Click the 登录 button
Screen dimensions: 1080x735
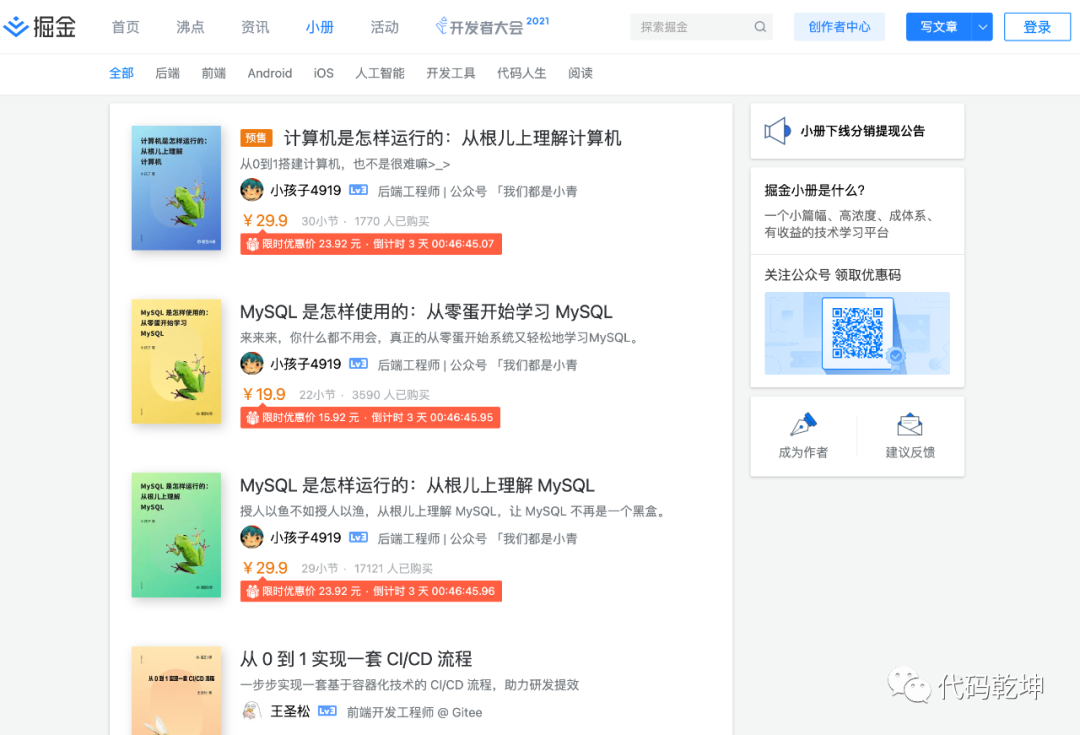(1037, 27)
